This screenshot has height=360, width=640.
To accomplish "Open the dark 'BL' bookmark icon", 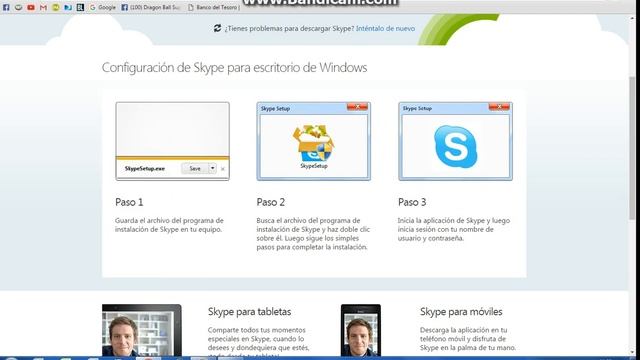I will pos(80,7).
